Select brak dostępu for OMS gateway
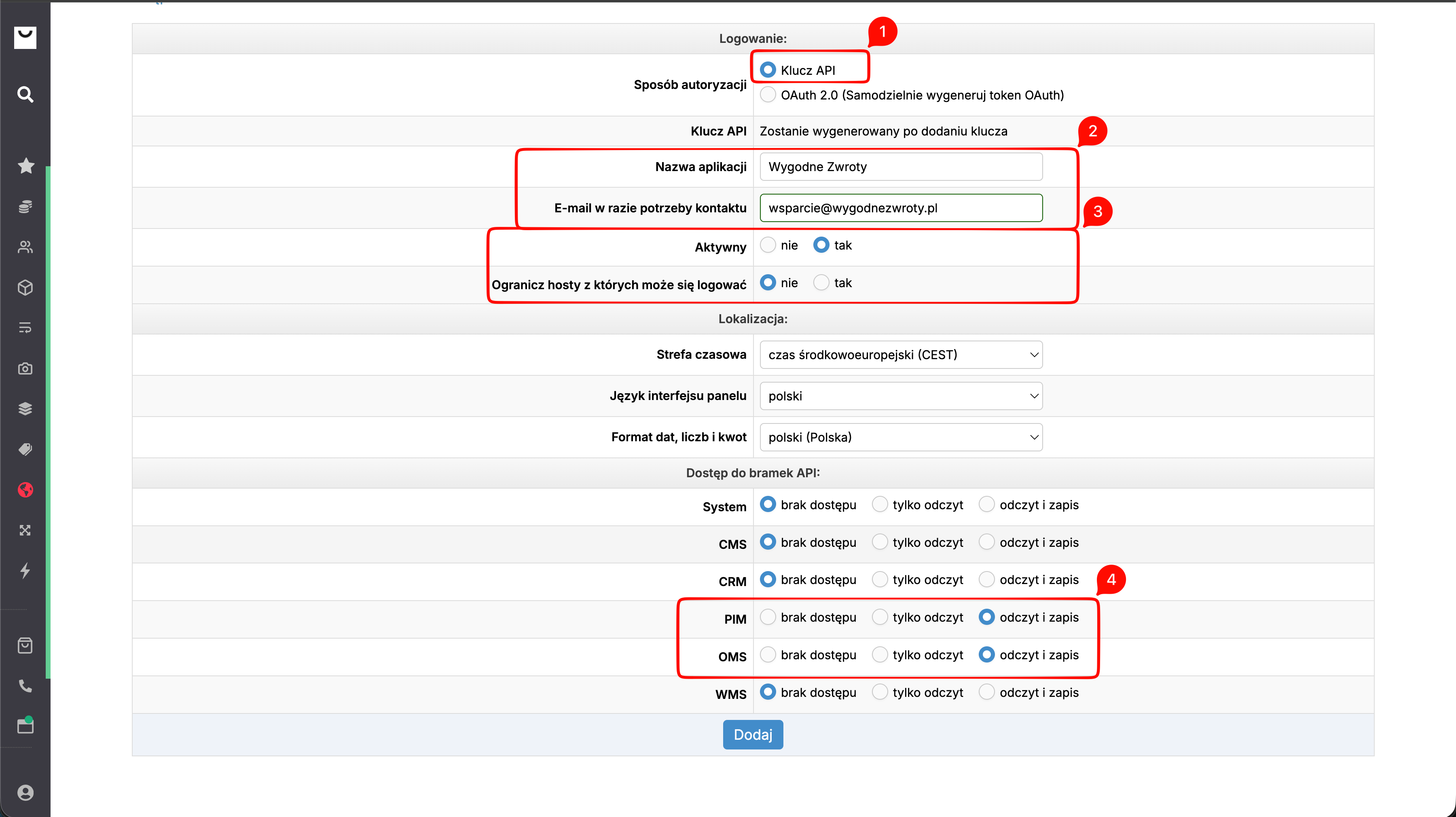Image resolution: width=1456 pixels, height=817 pixels. coord(768,654)
